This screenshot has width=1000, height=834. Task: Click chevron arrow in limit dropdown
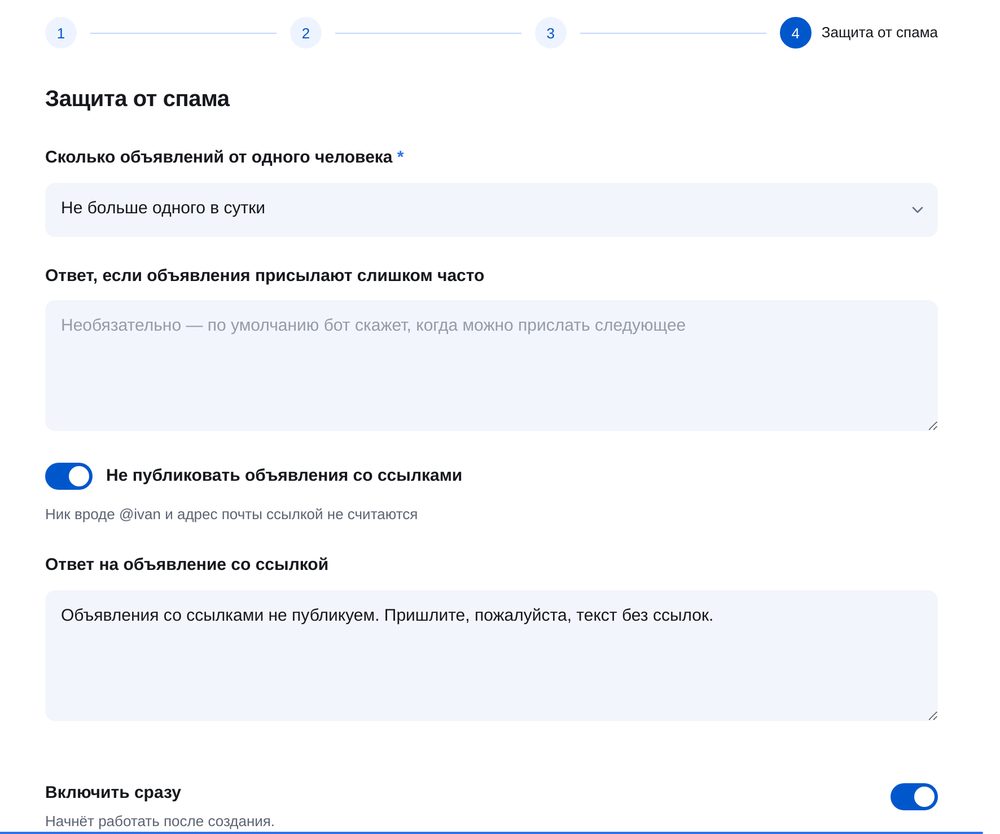tap(917, 210)
